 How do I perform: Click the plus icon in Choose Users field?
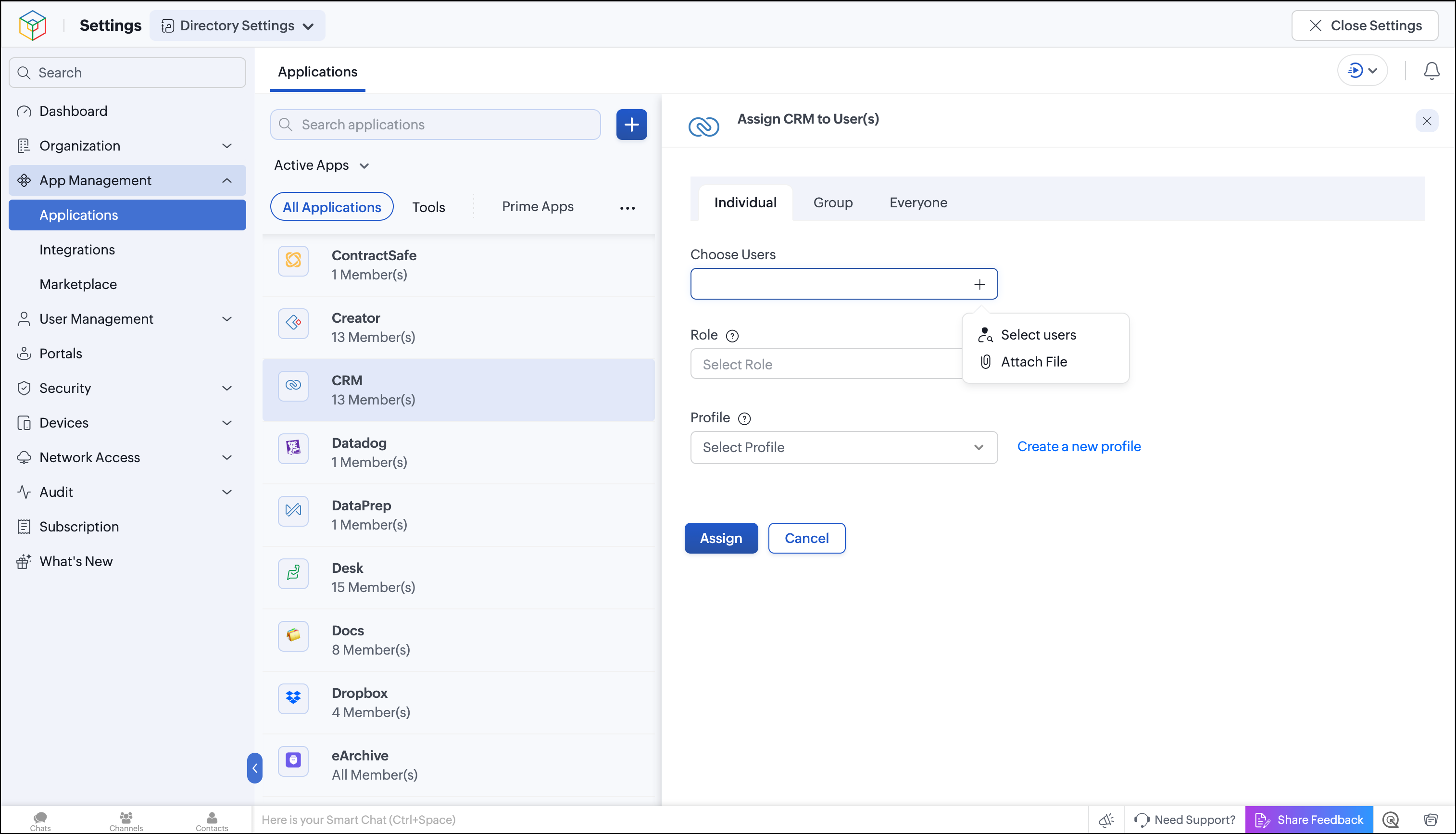(979, 284)
